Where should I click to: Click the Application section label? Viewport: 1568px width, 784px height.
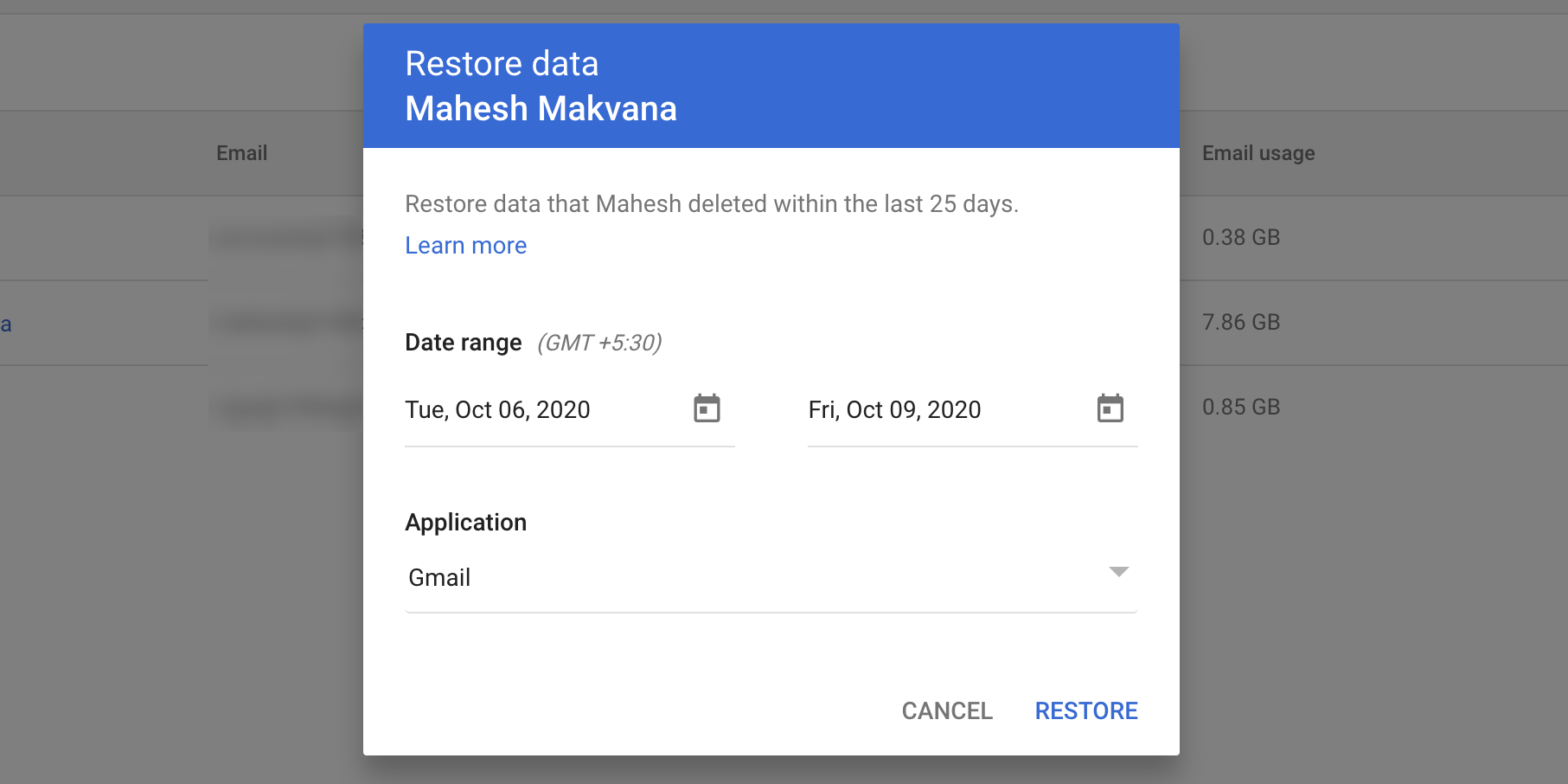pos(465,521)
